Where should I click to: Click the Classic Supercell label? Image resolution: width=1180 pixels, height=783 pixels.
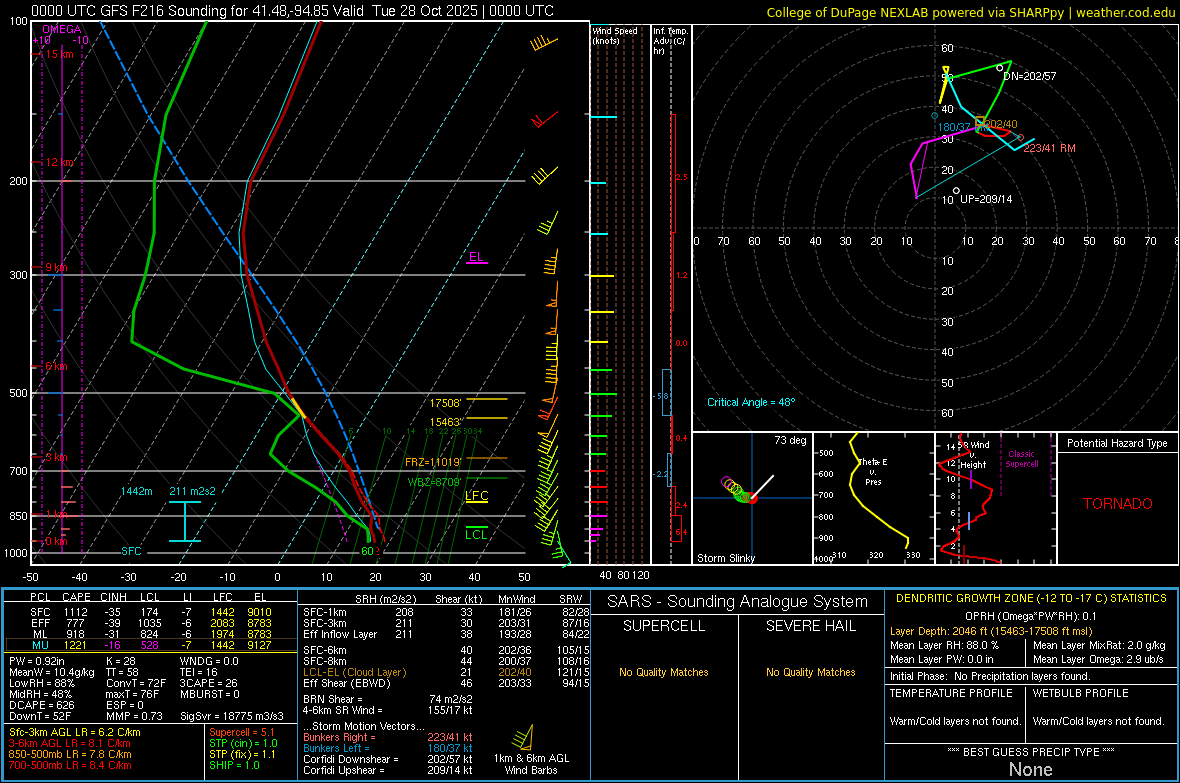[1022, 459]
